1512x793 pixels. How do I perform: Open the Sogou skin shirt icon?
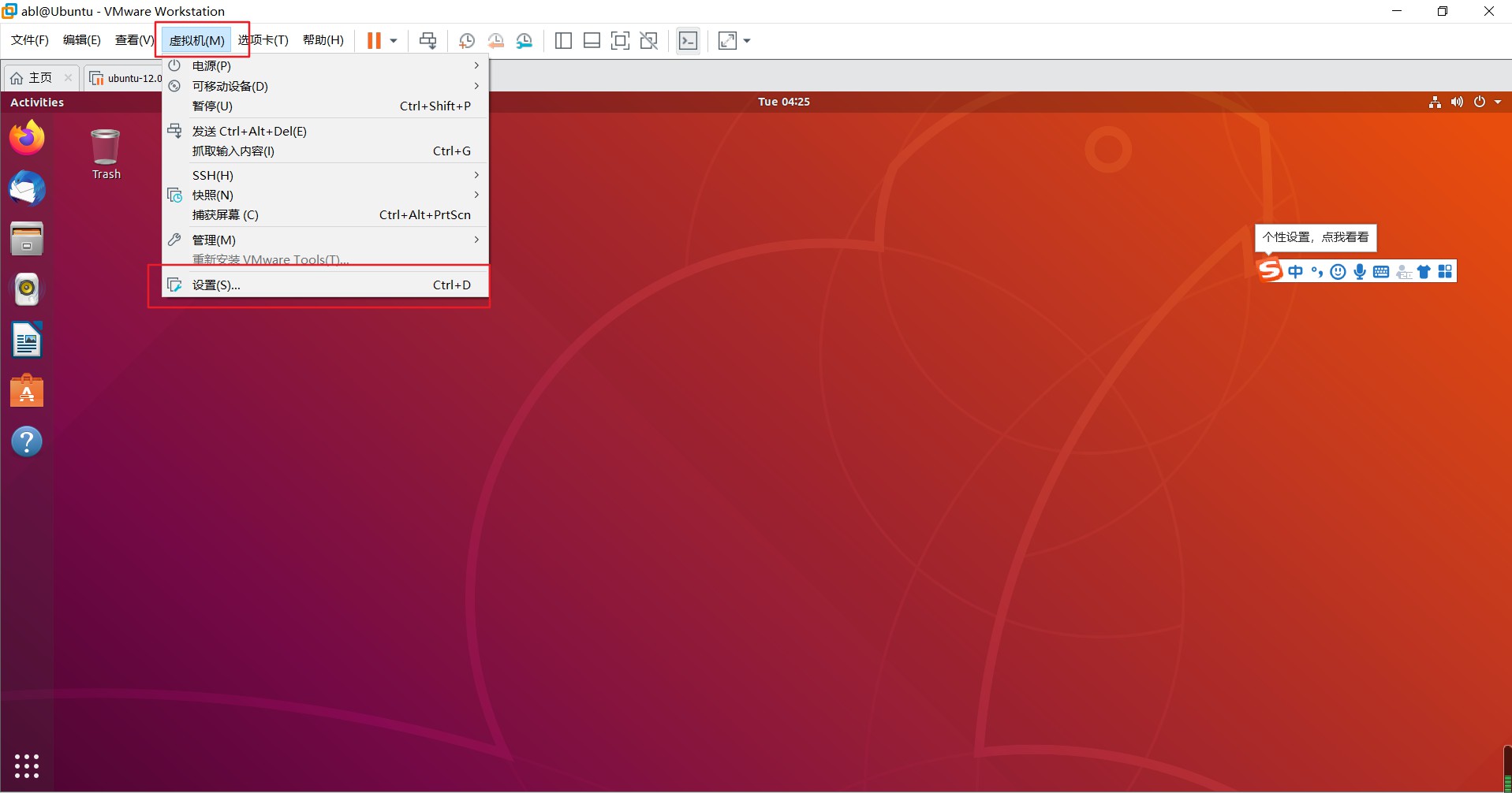pos(1424,272)
